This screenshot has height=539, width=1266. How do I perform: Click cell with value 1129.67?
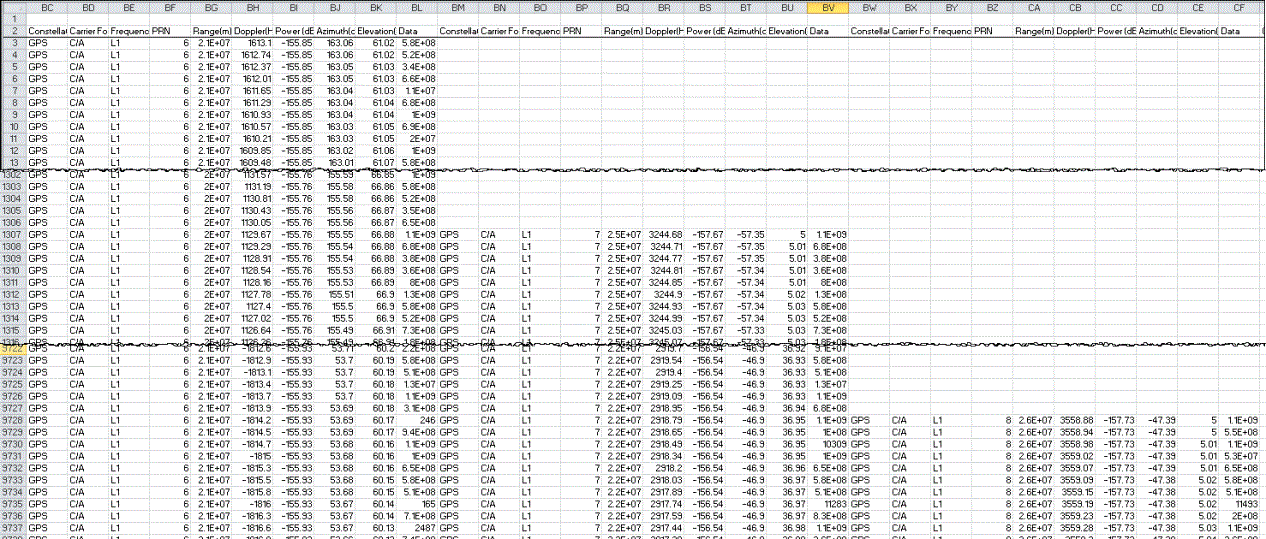click(x=252, y=234)
